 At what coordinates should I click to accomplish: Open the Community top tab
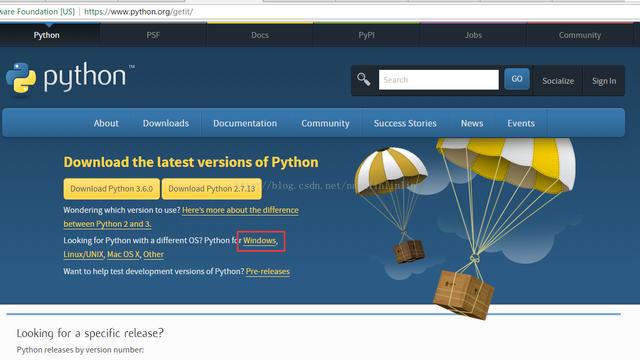[x=580, y=35]
